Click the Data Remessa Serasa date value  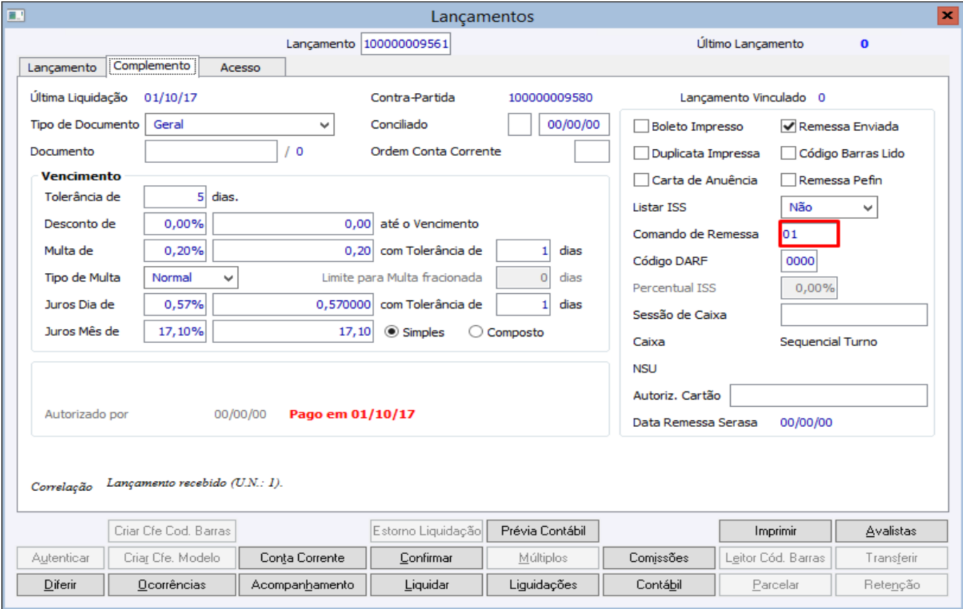coord(806,422)
